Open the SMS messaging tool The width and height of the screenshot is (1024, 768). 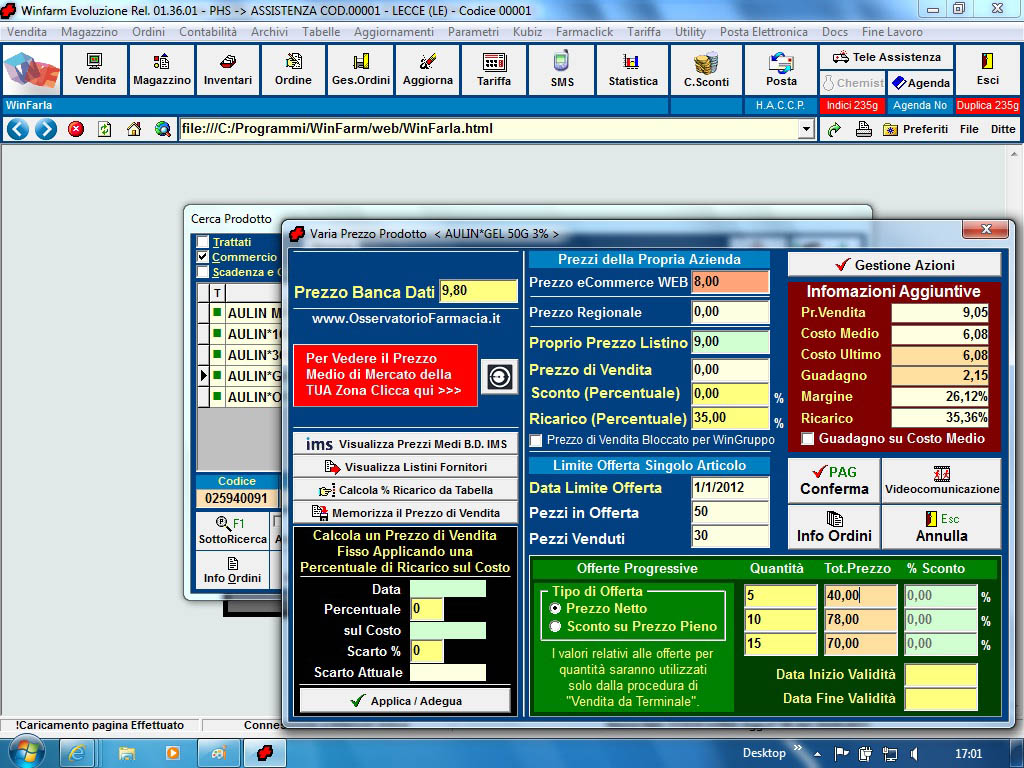tap(562, 70)
